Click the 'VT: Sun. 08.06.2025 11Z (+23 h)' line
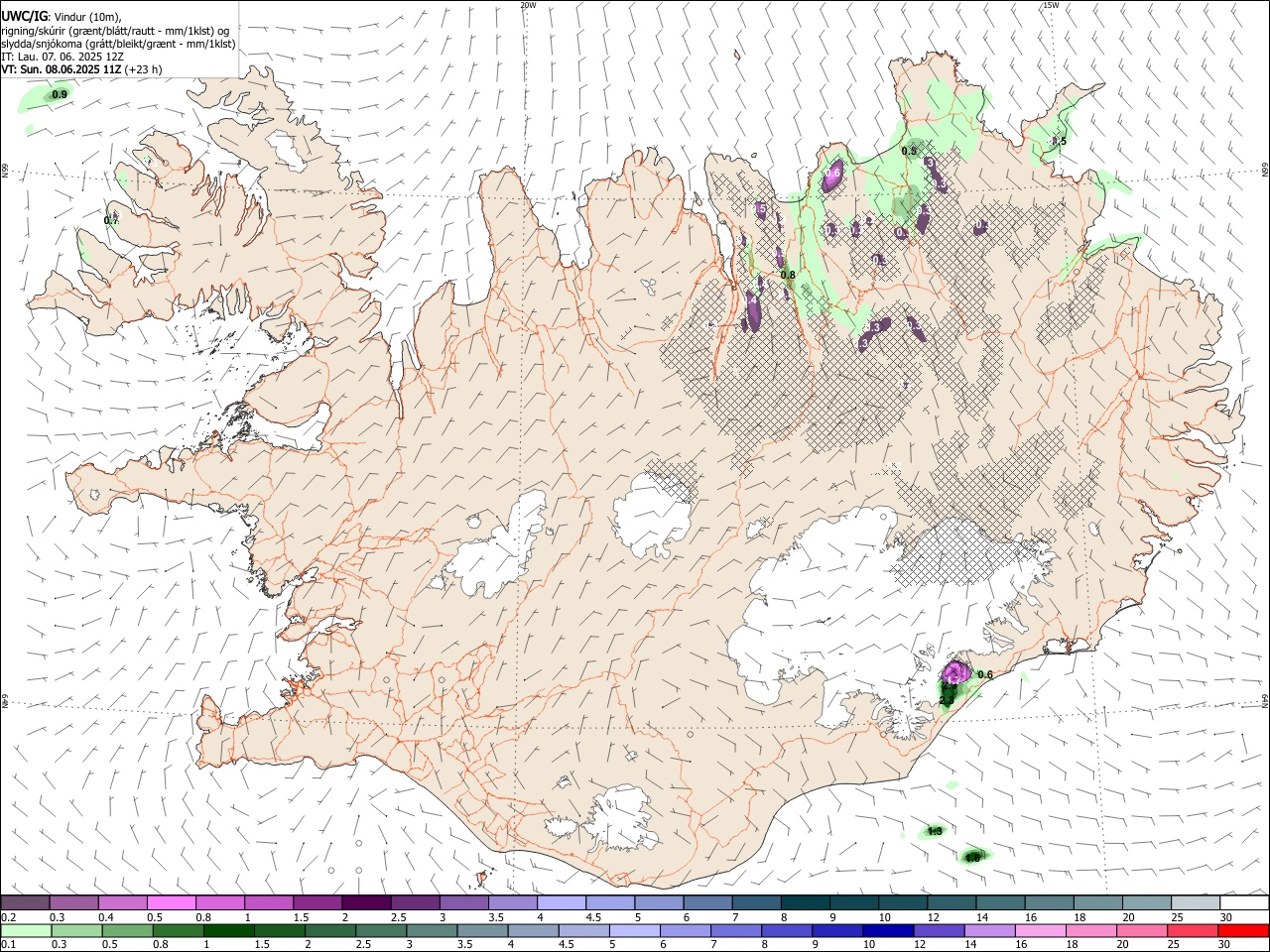 (x=81, y=69)
